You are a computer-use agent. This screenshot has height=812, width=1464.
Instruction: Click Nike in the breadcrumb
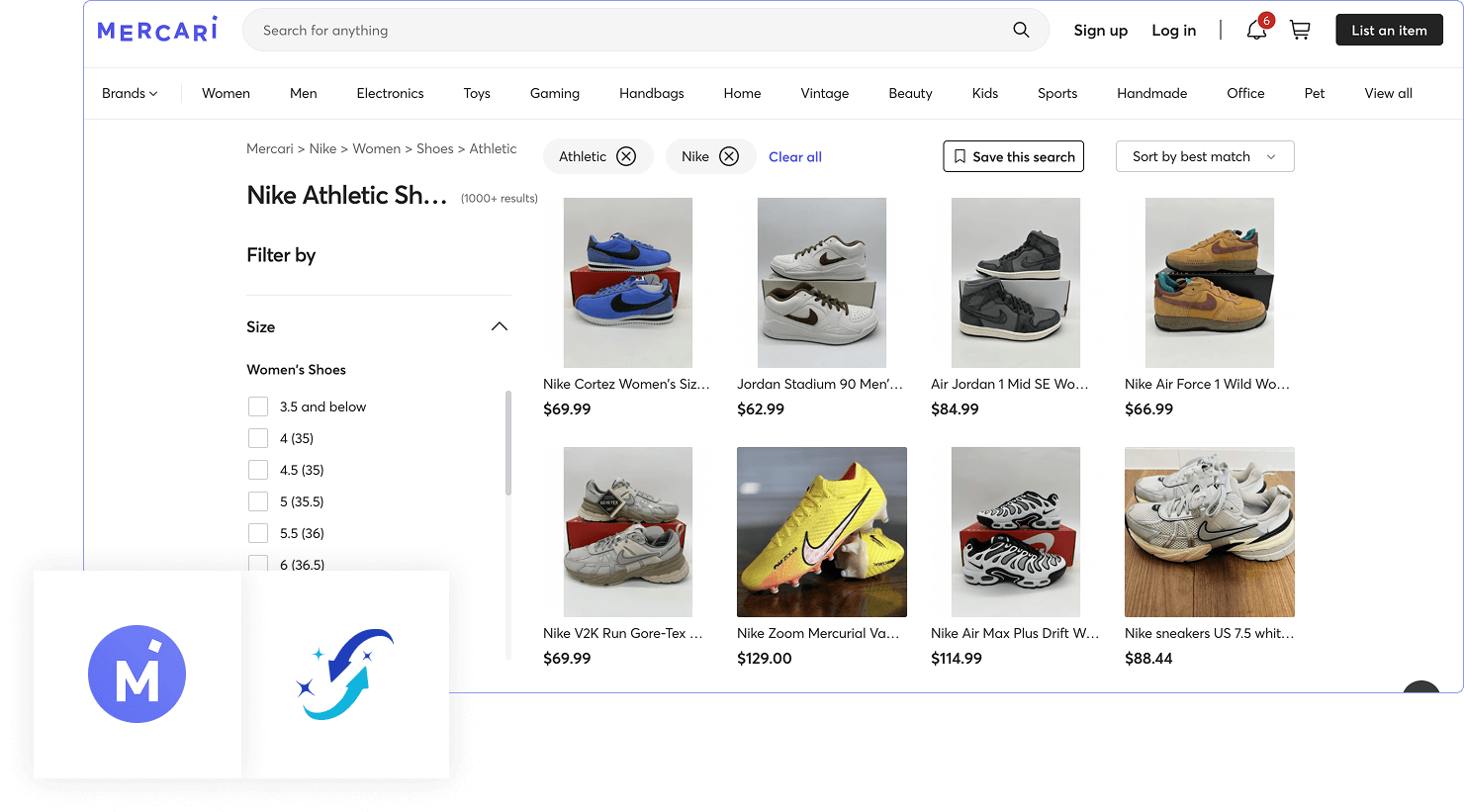[x=322, y=148]
